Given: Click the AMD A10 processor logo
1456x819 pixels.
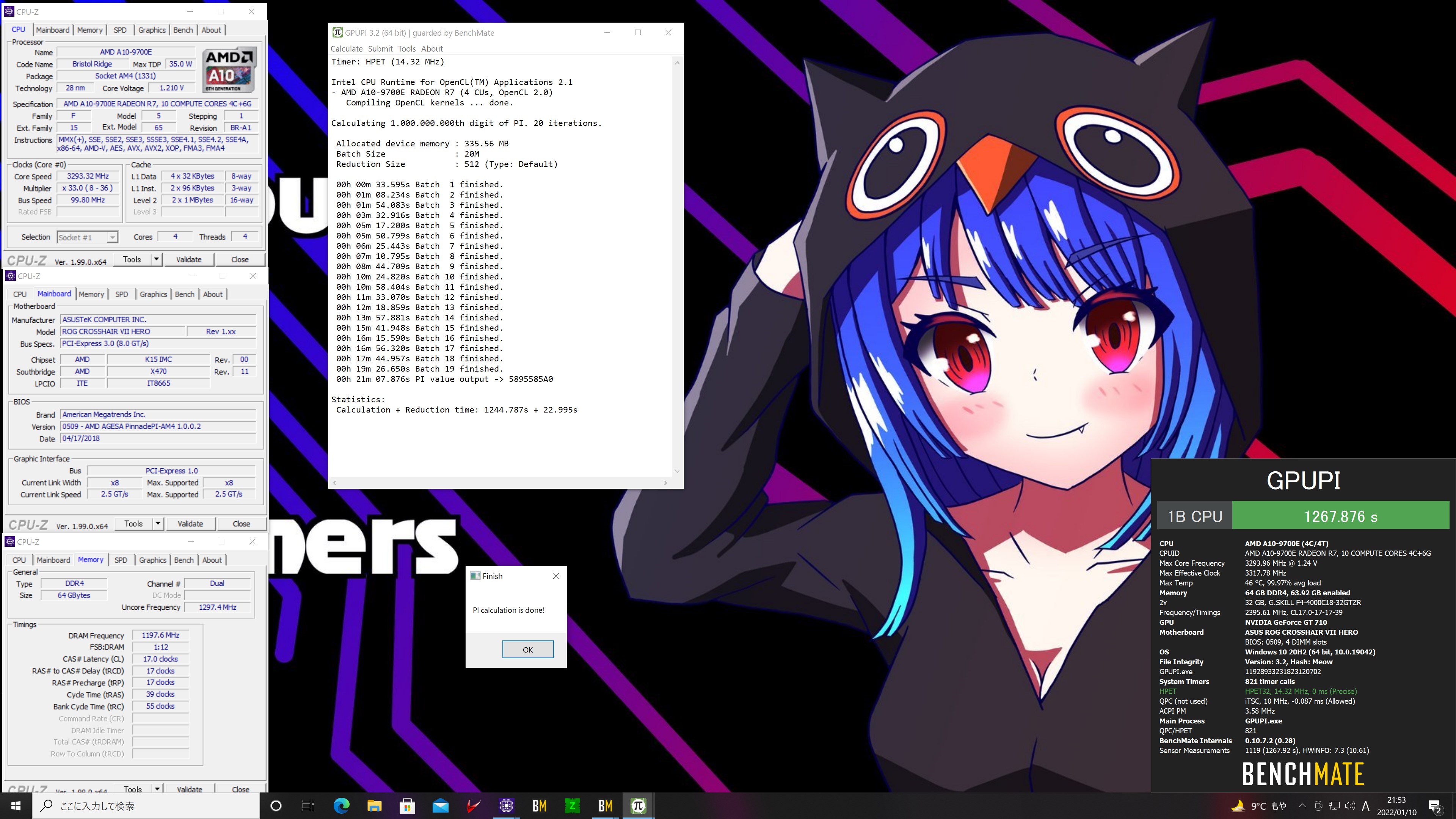Looking at the screenshot, I should click(x=229, y=71).
